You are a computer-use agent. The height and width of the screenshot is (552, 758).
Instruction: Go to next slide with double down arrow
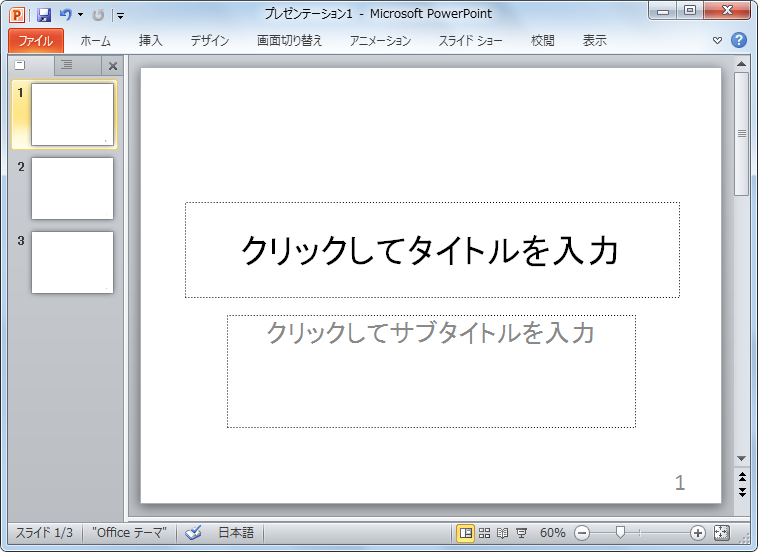click(742, 493)
